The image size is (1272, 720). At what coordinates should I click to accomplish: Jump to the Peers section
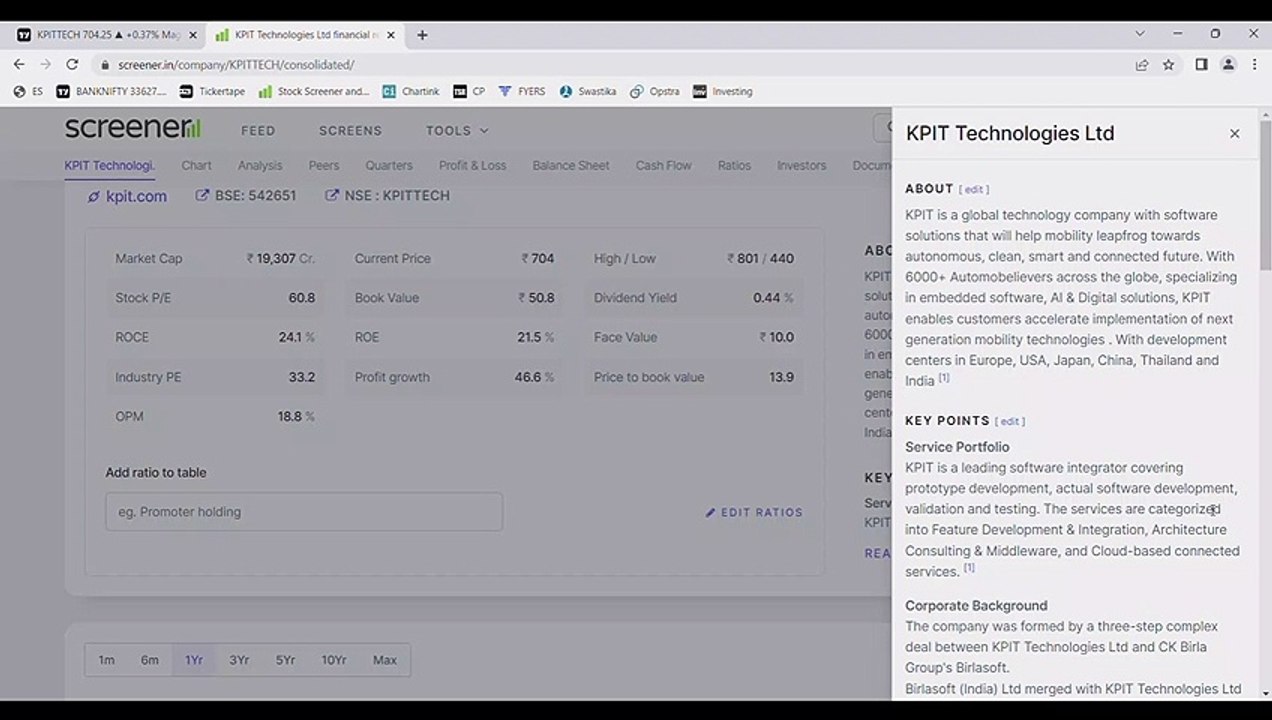click(324, 166)
